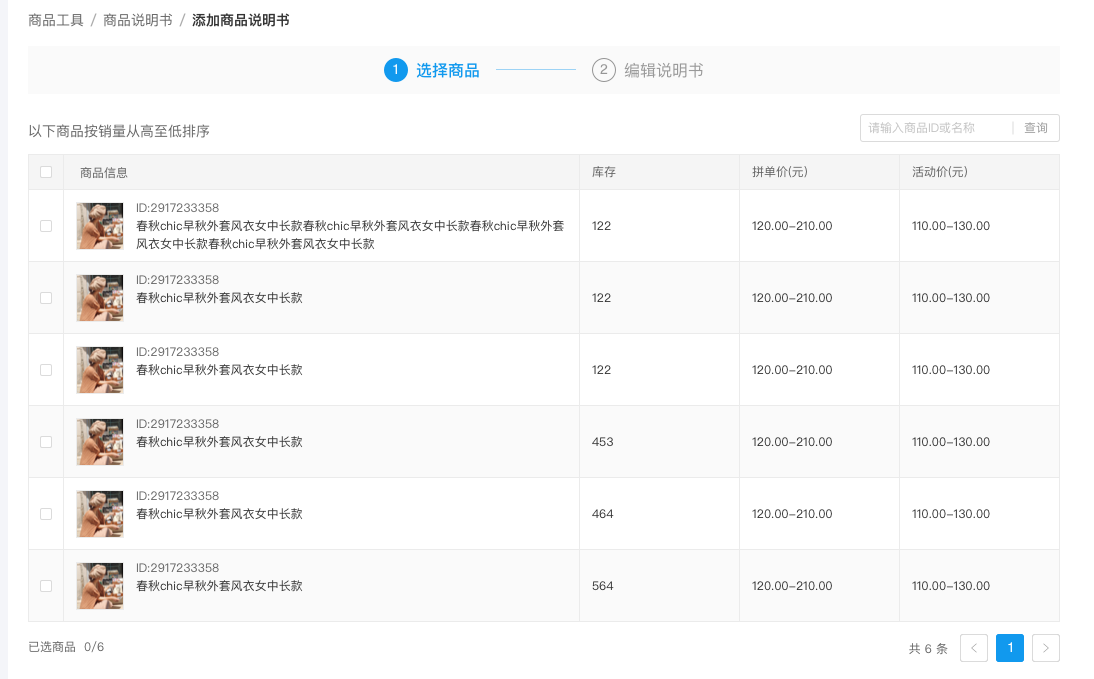Click the 拼单价(元) column header
The width and height of the screenshot is (1094, 679).
[x=779, y=172]
